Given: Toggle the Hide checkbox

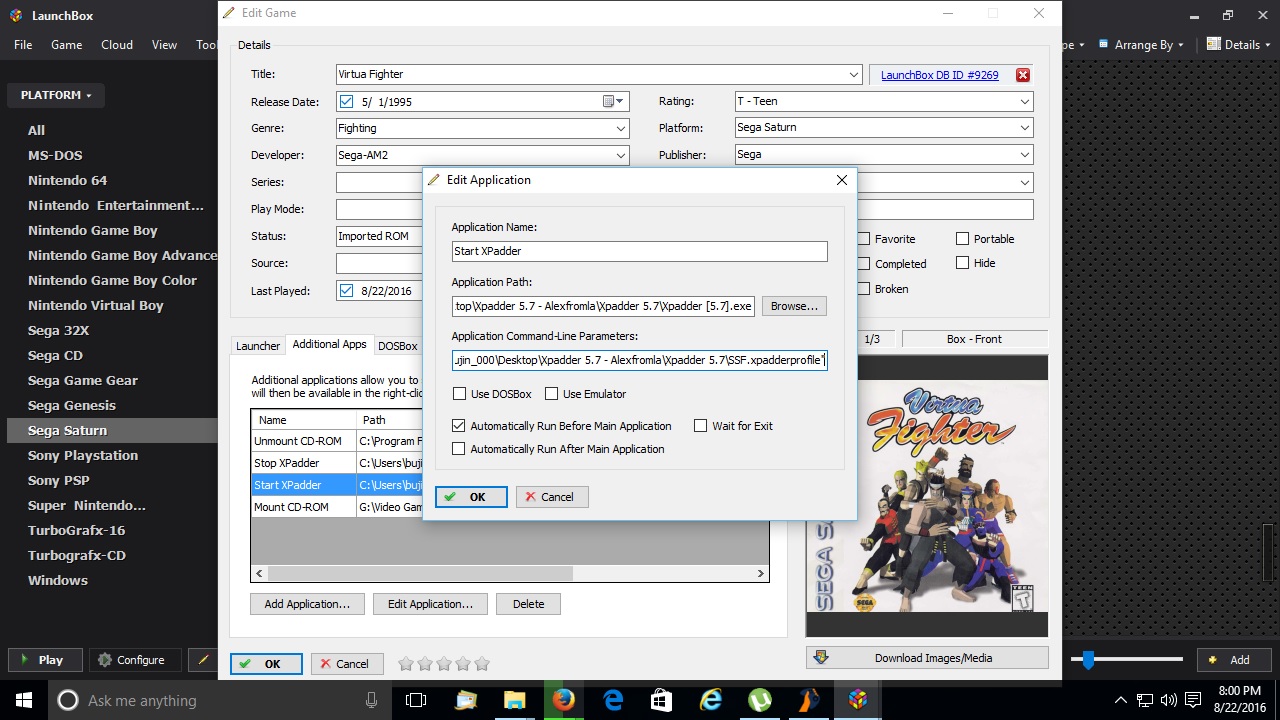Looking at the screenshot, I should [962, 263].
